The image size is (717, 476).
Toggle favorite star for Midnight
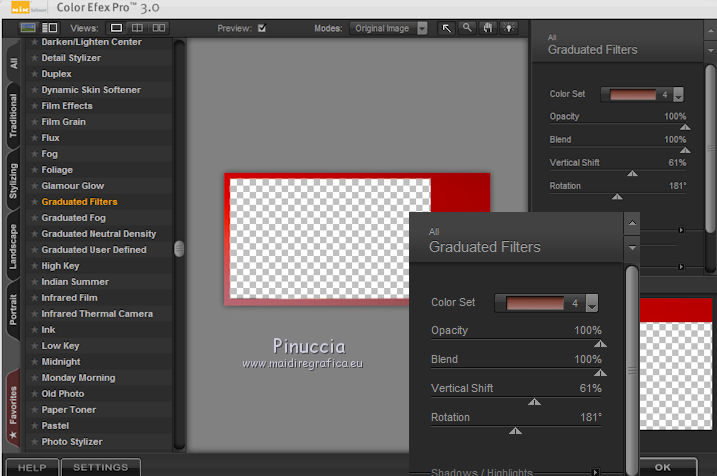point(34,362)
